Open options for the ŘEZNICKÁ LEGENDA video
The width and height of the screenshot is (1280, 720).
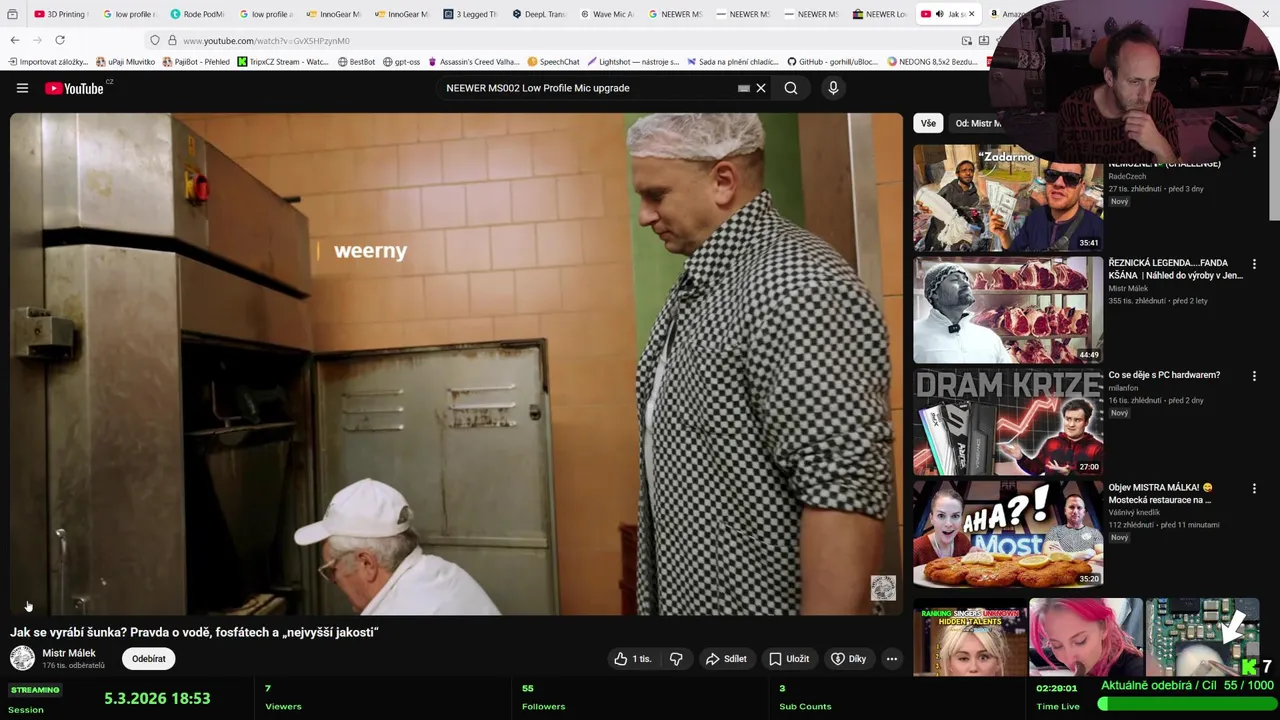1254,264
